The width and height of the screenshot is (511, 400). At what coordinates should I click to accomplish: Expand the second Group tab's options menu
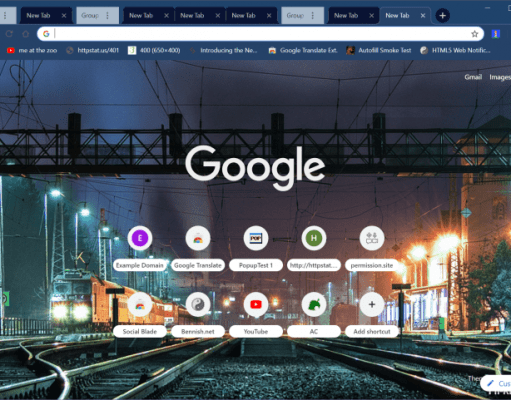pyautogui.click(x=312, y=15)
